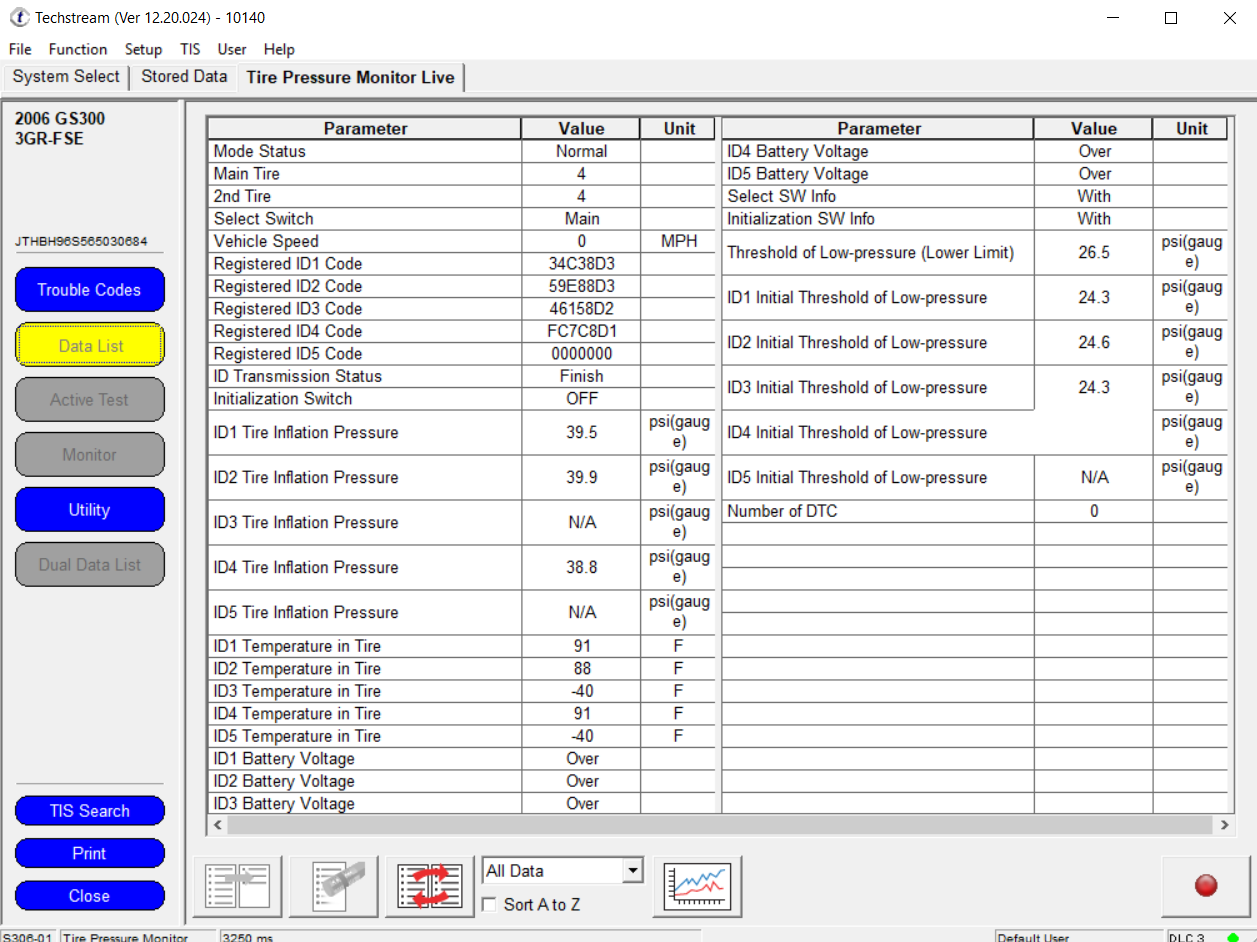Image resolution: width=1257 pixels, height=942 pixels.
Task: Click the Techstream logo in title bar
Action: point(19,18)
